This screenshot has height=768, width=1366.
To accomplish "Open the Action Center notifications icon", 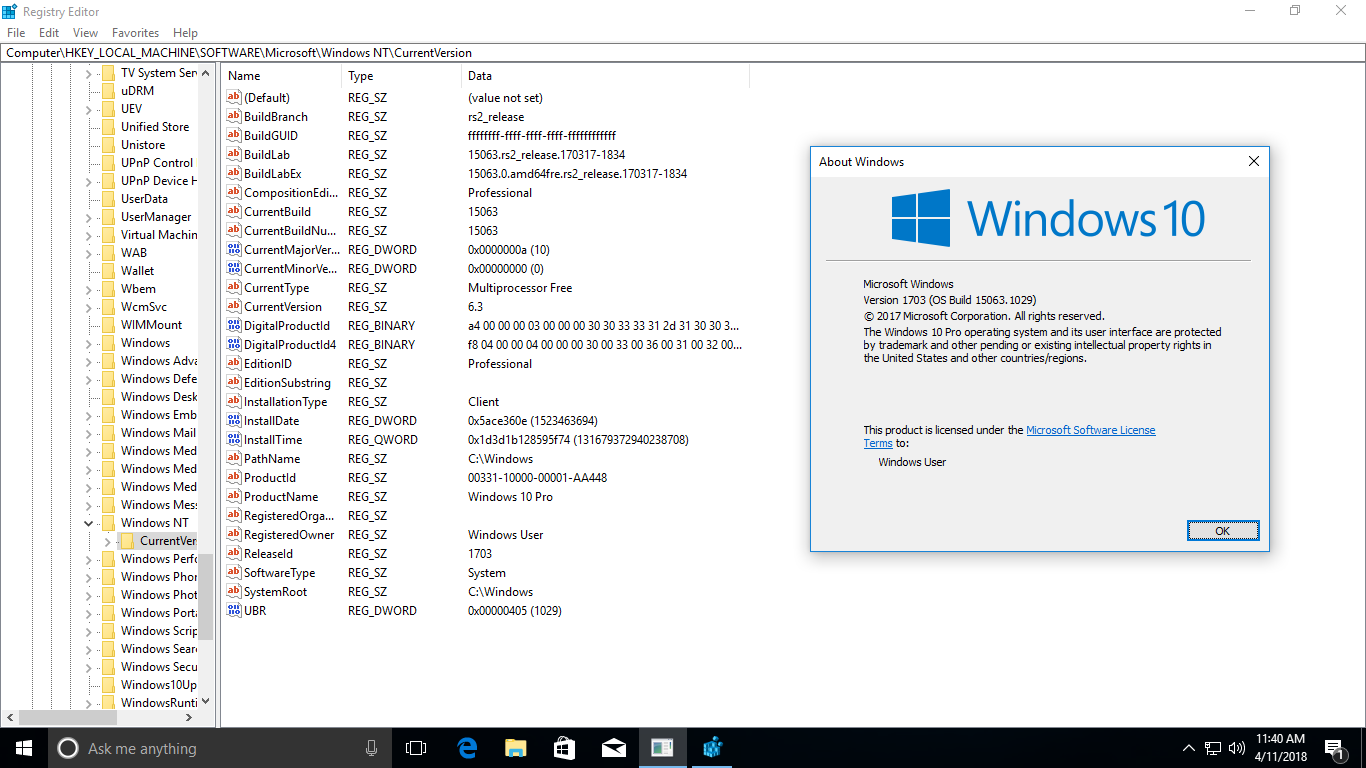I will click(x=1334, y=748).
